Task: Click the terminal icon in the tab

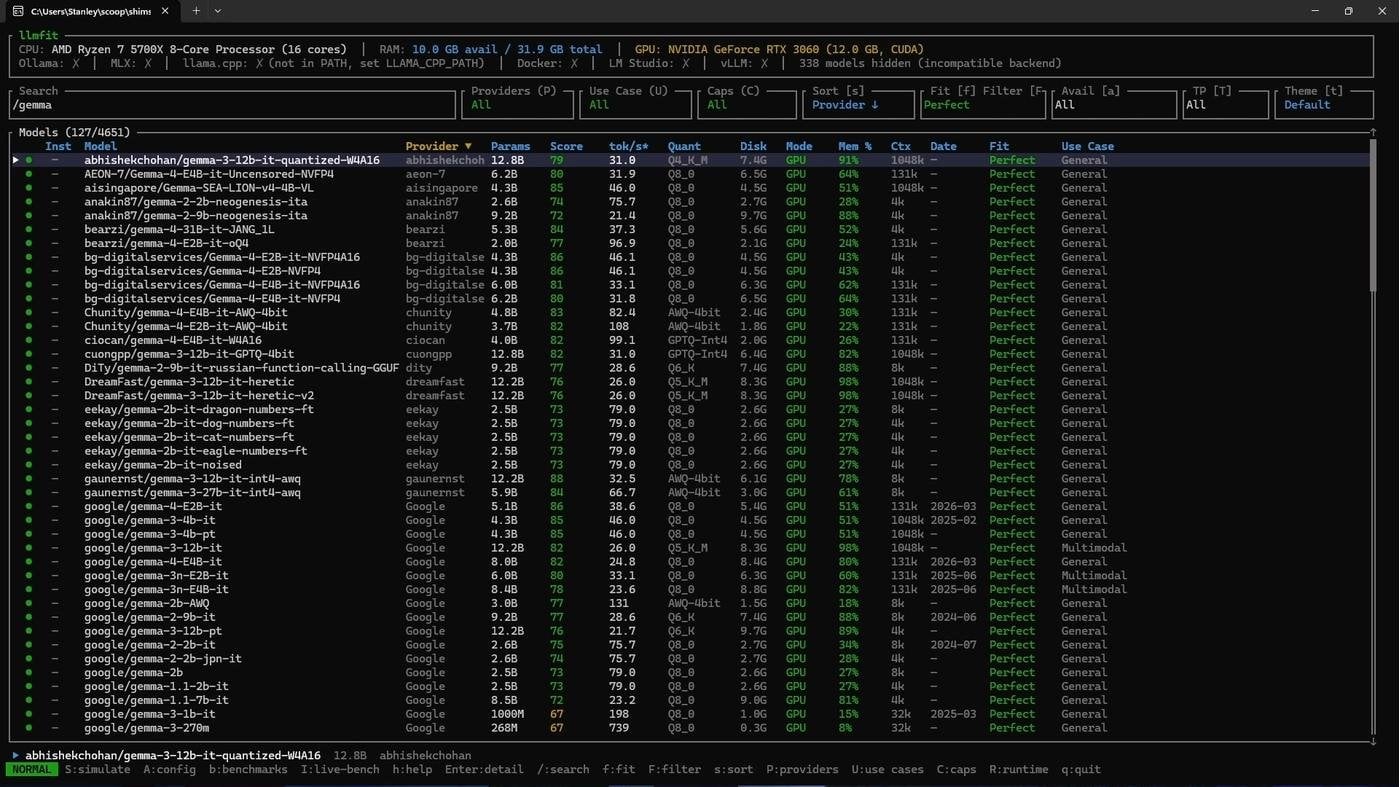Action: (x=18, y=11)
